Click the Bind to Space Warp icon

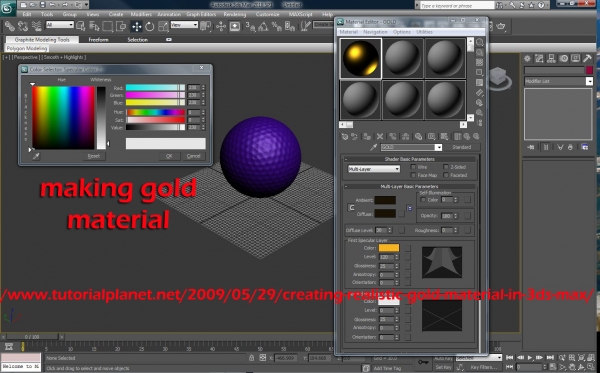37,26
